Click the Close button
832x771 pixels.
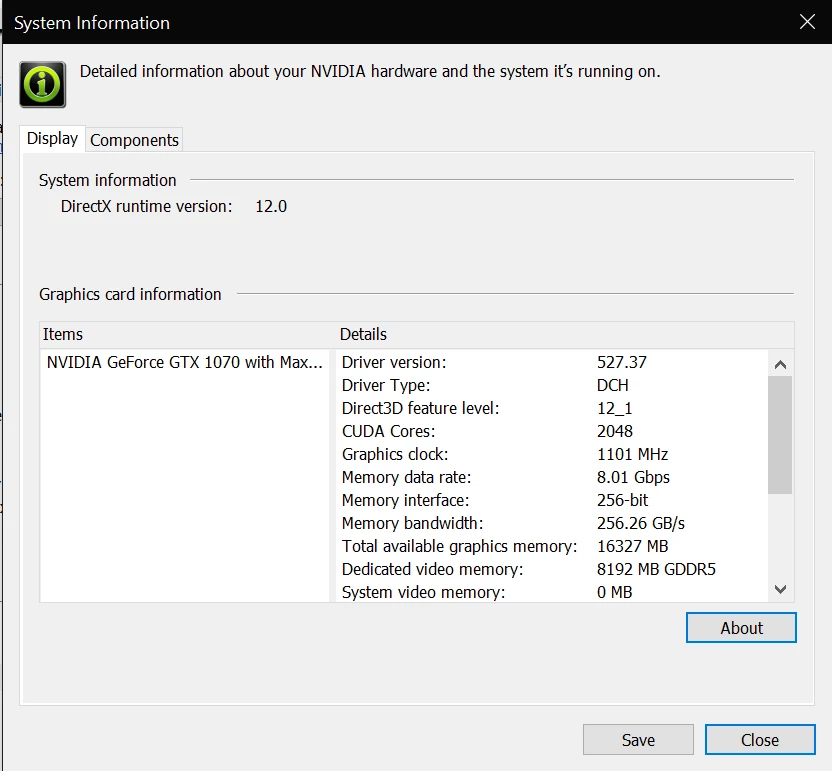point(760,740)
